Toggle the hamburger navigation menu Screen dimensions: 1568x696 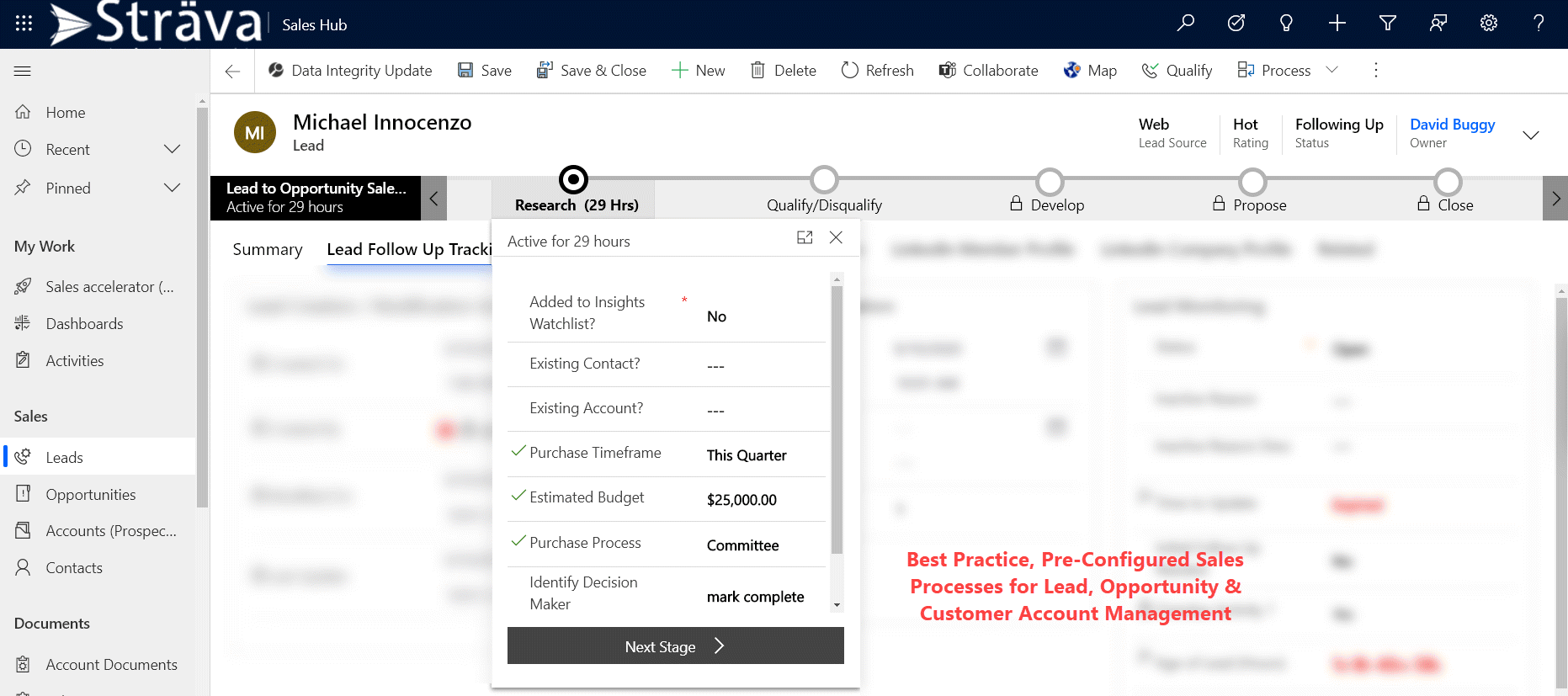[x=23, y=72]
